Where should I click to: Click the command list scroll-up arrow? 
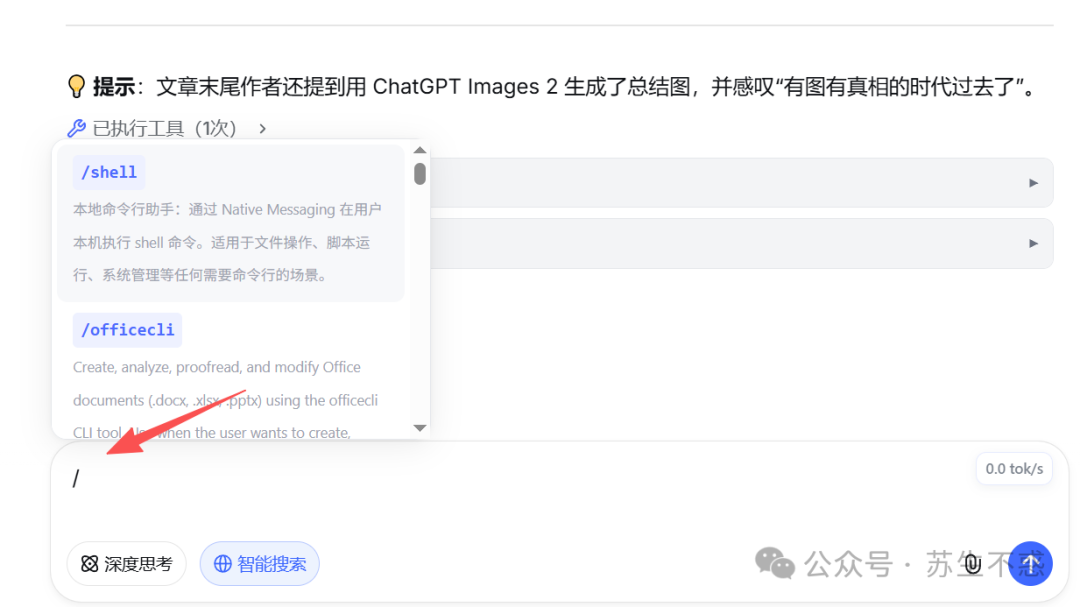pos(420,150)
